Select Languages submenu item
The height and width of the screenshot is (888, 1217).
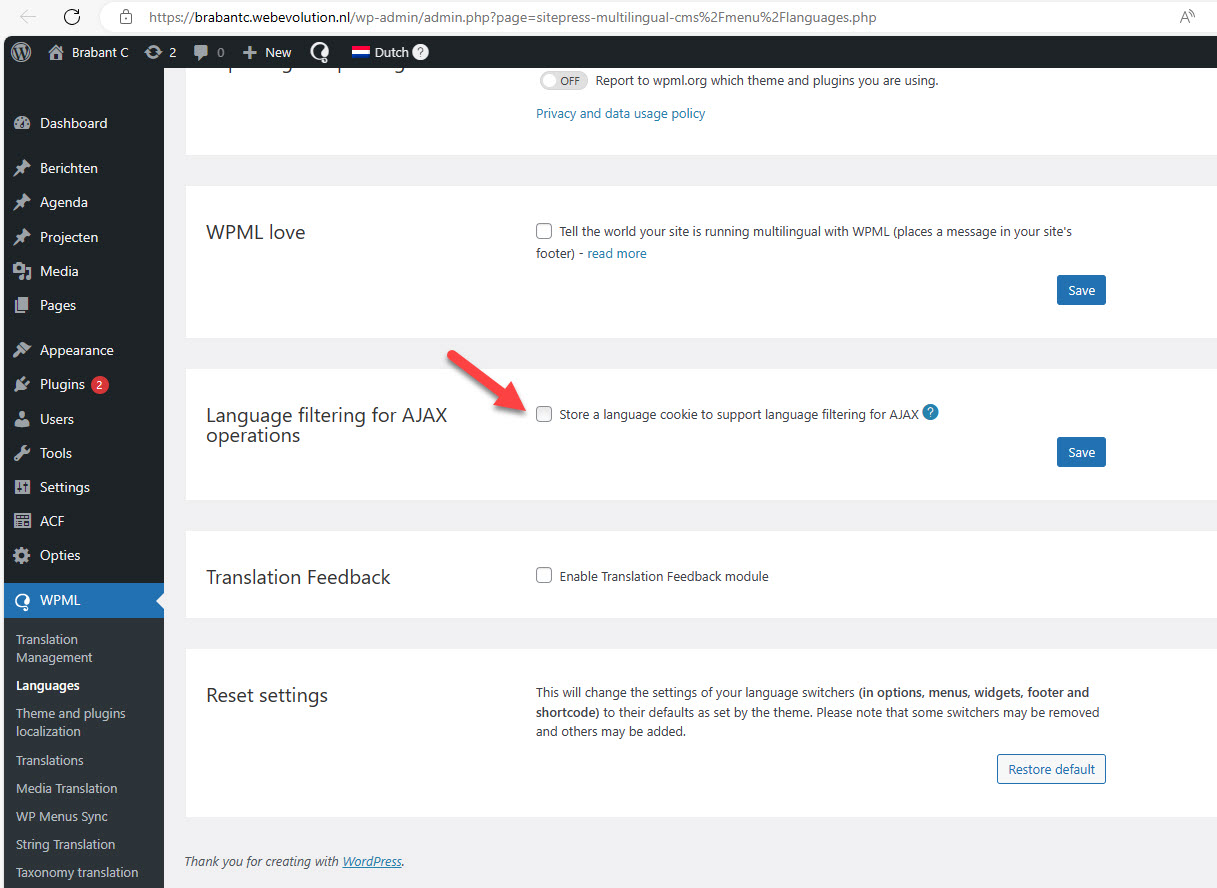pyautogui.click(x=48, y=685)
